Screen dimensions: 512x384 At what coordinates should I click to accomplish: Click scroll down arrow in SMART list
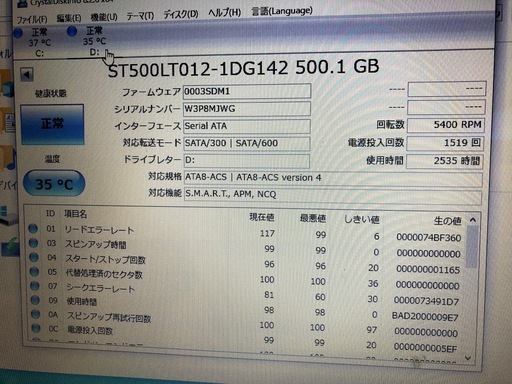coord(468,358)
